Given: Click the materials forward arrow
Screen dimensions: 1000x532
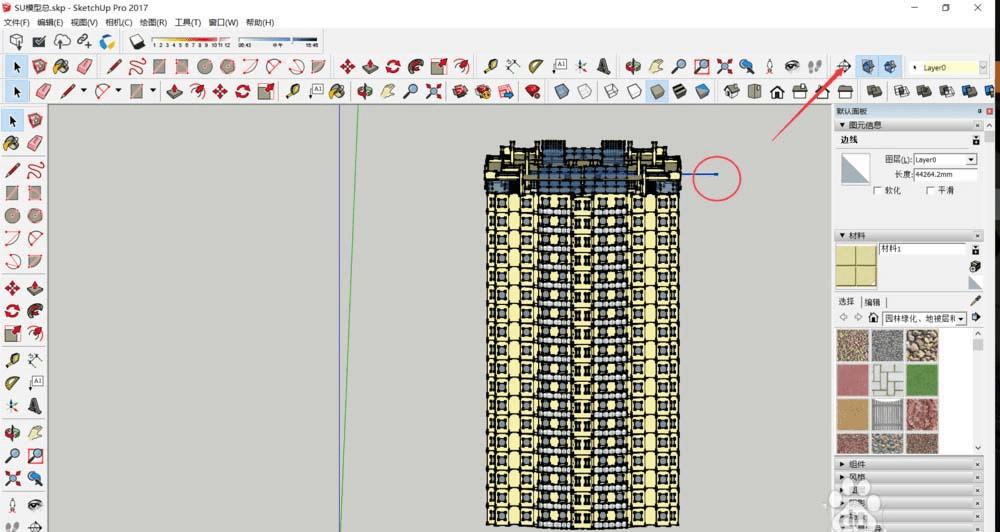Looking at the screenshot, I should point(858,318).
